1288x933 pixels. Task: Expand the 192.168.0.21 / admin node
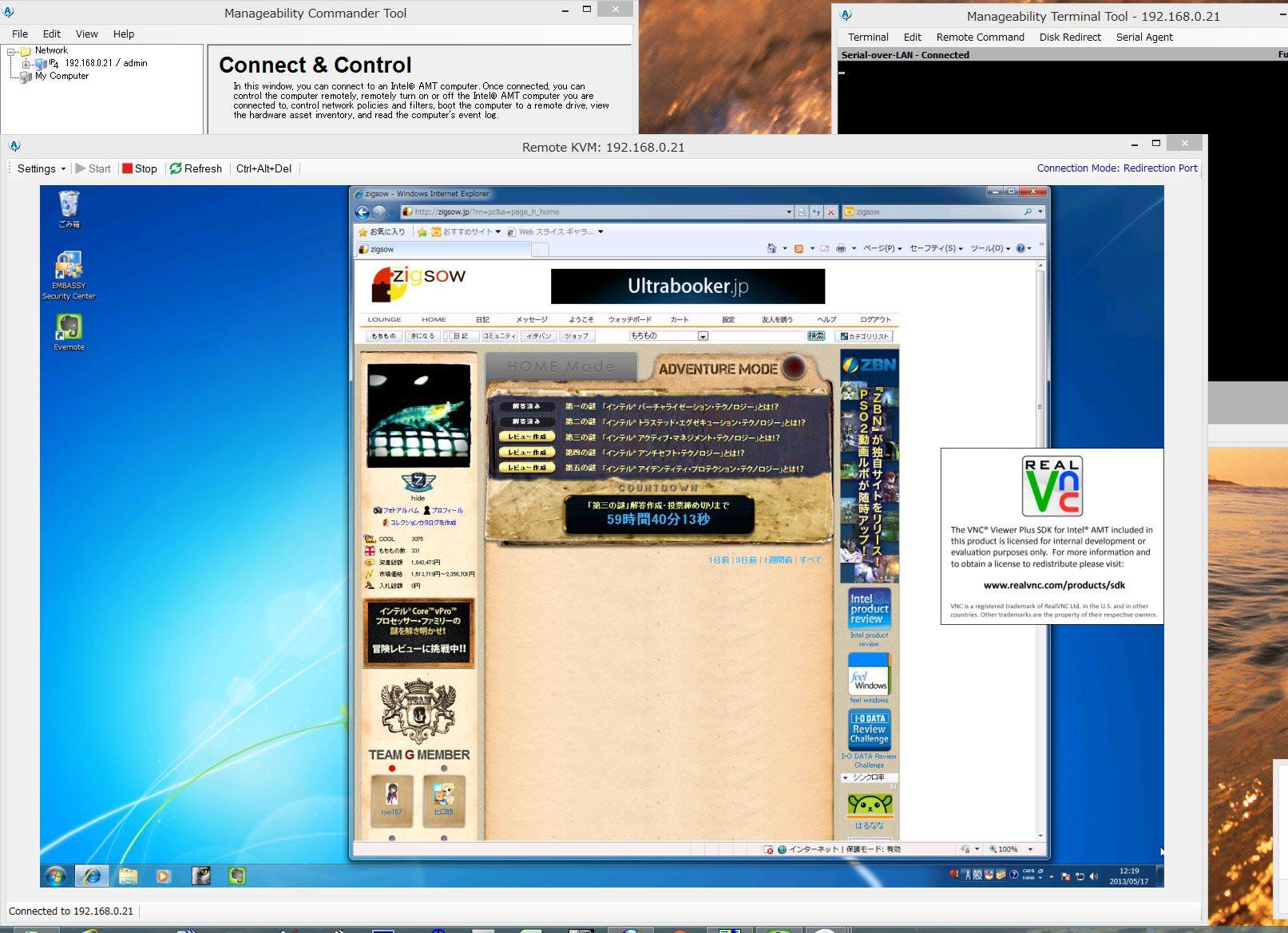tap(26, 64)
